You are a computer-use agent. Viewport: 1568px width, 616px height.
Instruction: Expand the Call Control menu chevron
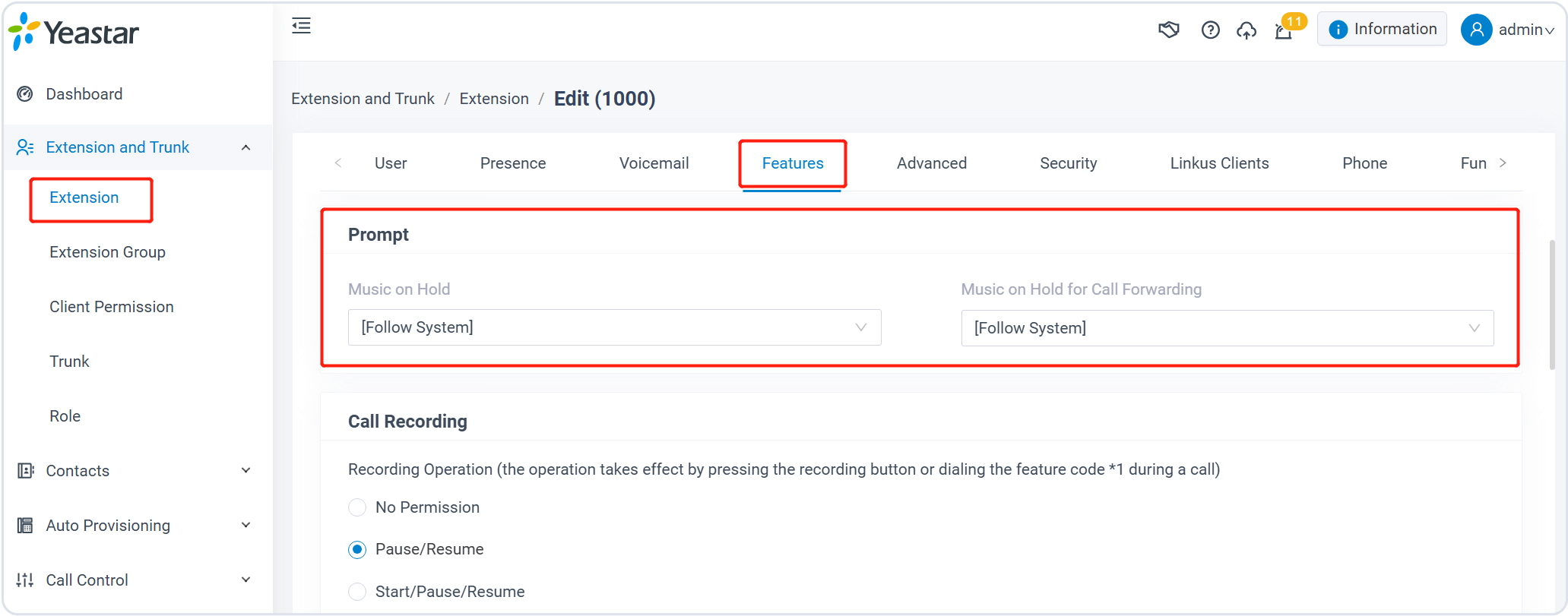coord(245,580)
